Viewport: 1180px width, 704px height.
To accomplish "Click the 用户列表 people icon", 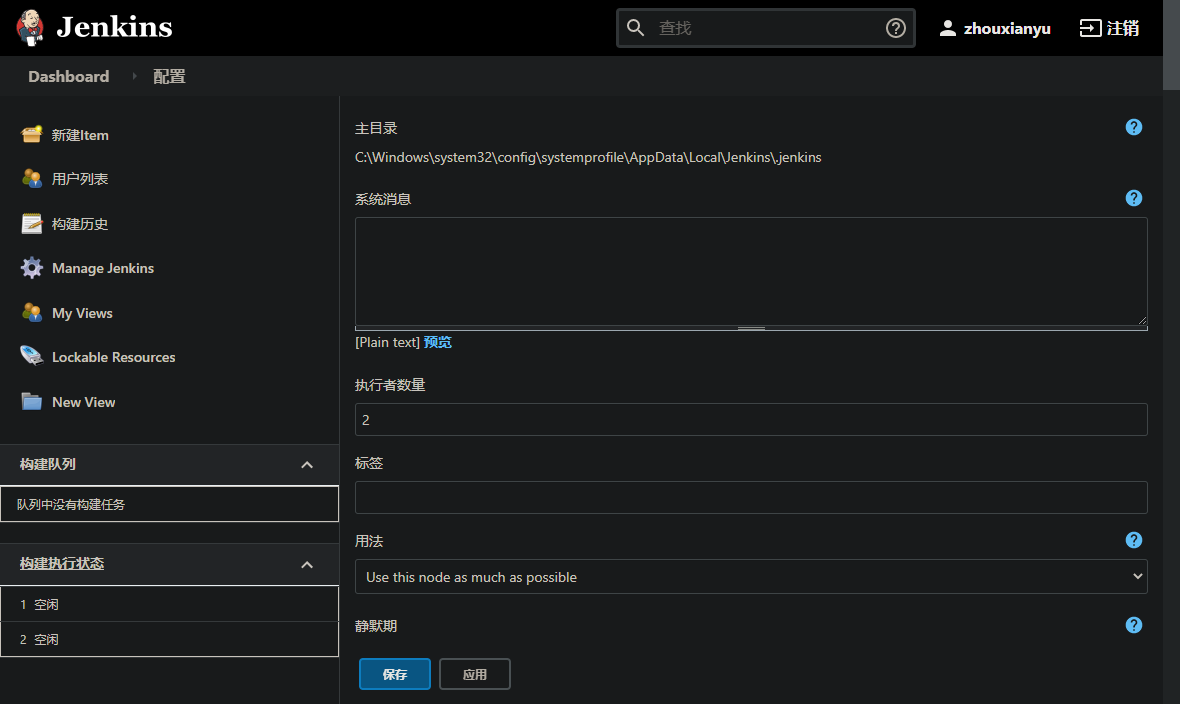I will [x=32, y=178].
